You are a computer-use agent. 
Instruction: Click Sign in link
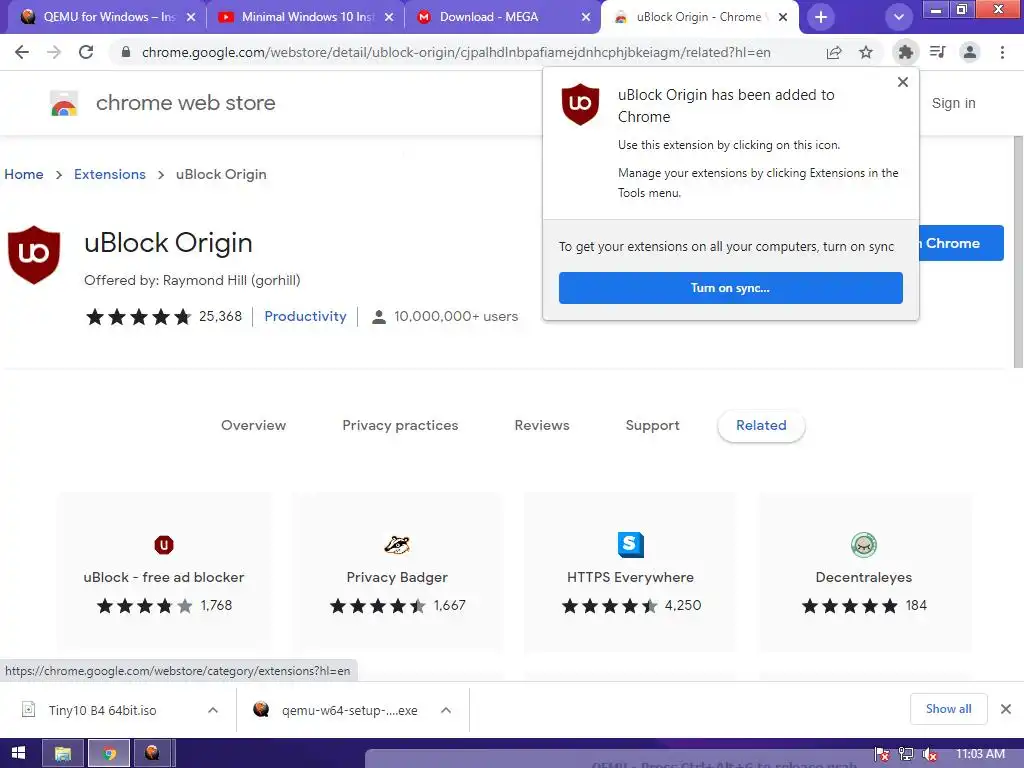click(x=953, y=103)
